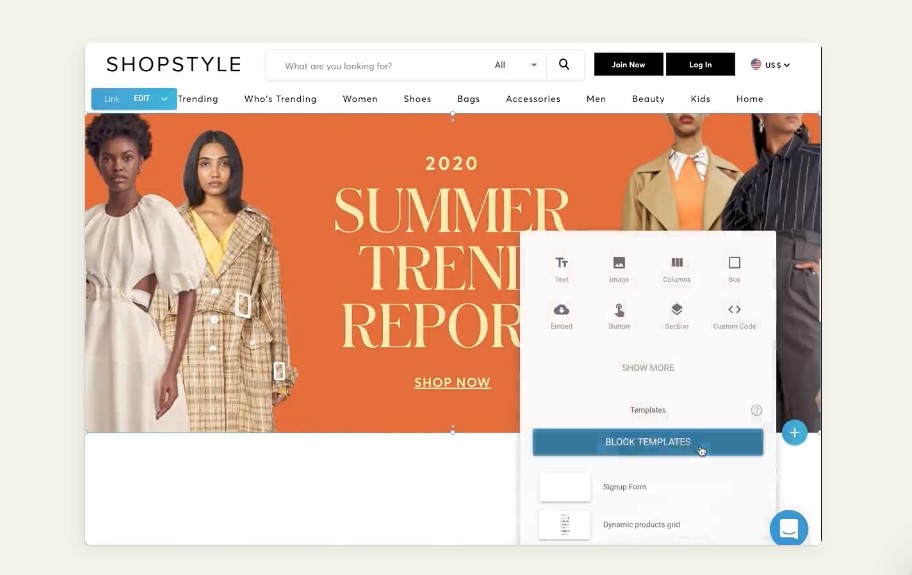The height and width of the screenshot is (575, 912).
Task: Open the Shoes menu
Action: [x=417, y=99]
